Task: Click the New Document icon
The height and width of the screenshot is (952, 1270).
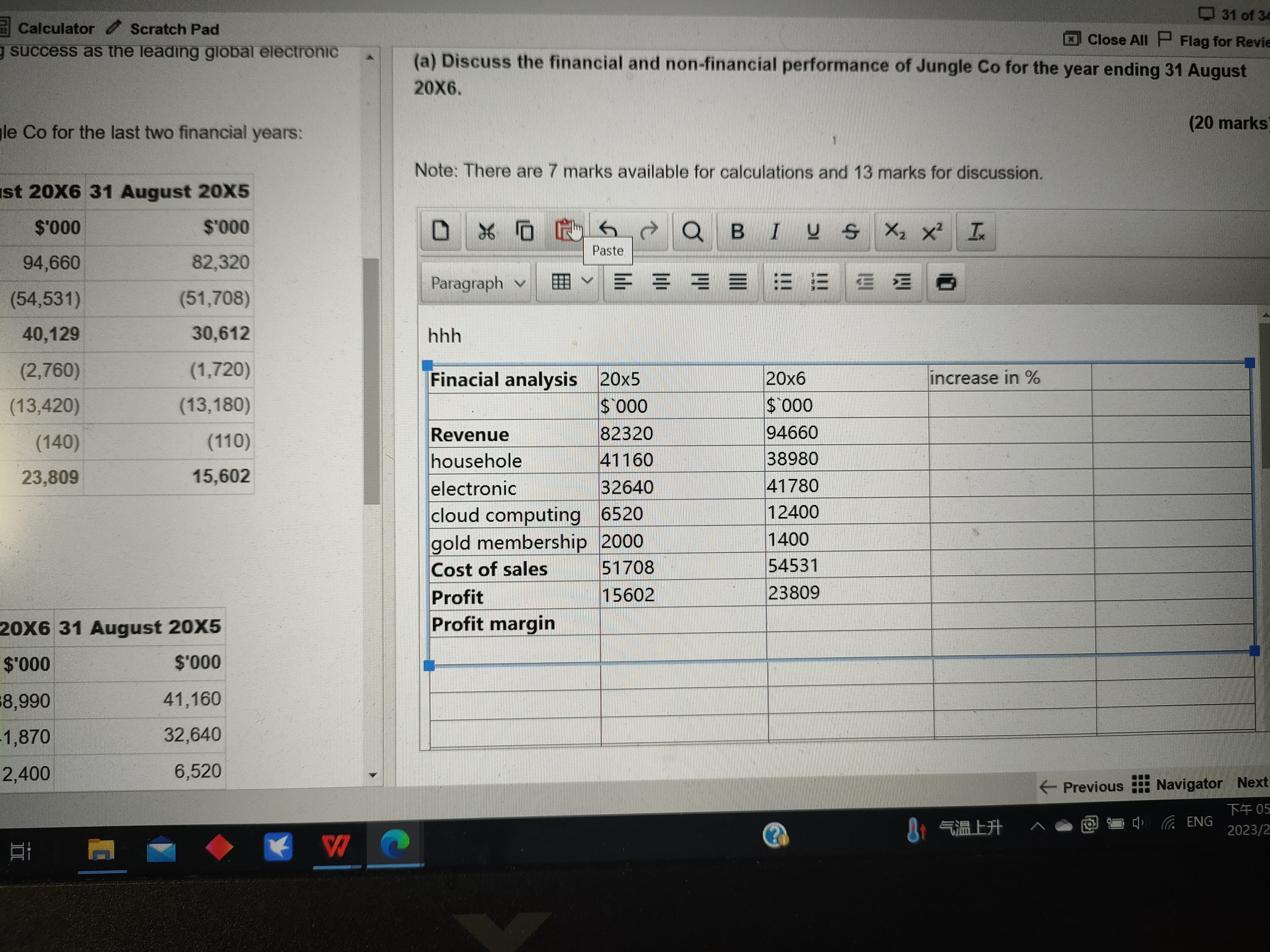Action: 440,231
